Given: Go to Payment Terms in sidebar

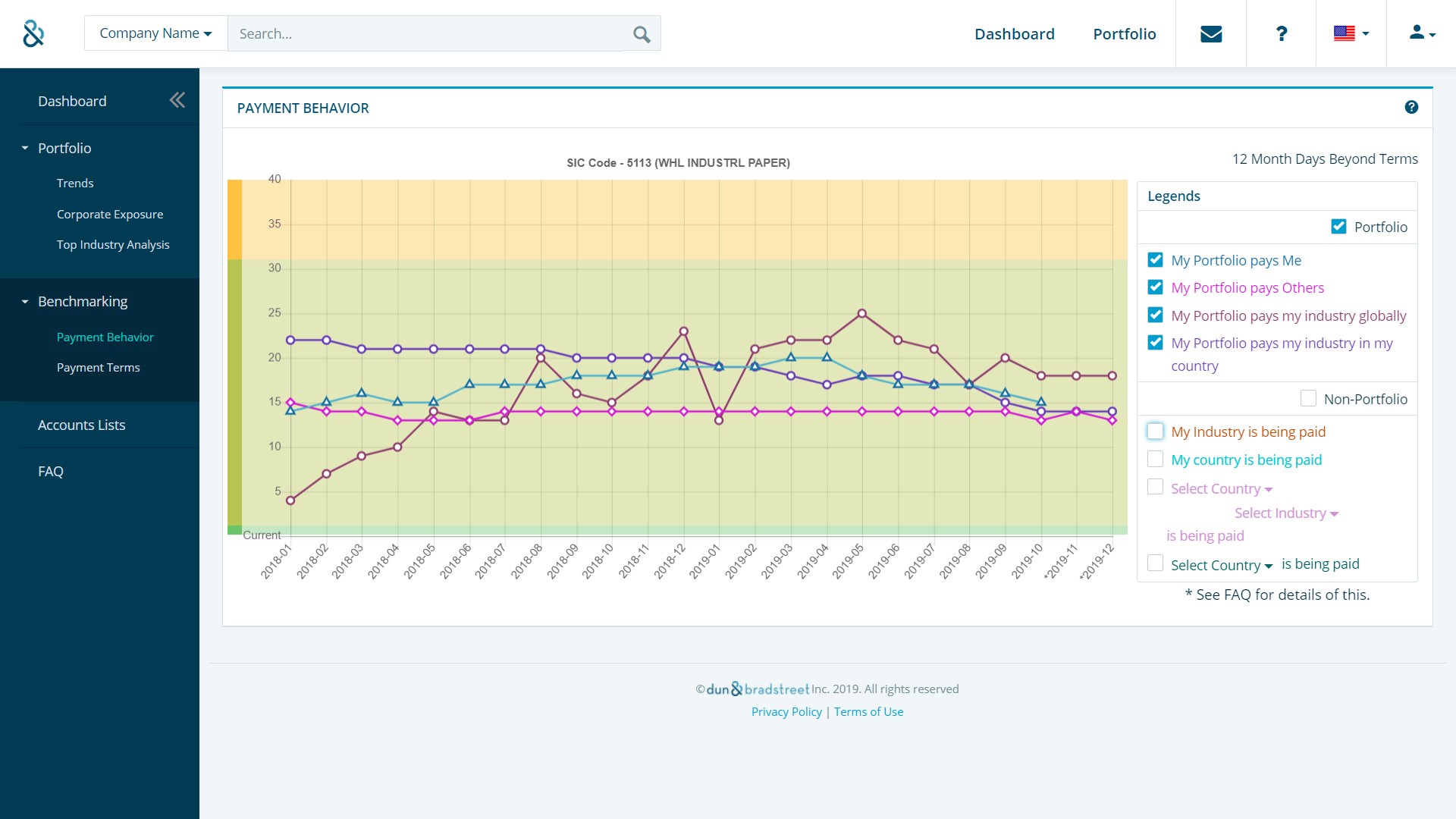Looking at the screenshot, I should [x=98, y=368].
